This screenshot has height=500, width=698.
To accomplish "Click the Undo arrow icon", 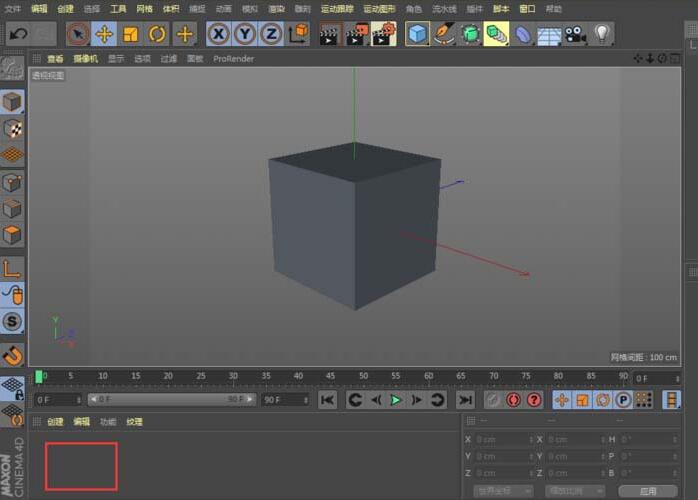I will tap(18, 34).
